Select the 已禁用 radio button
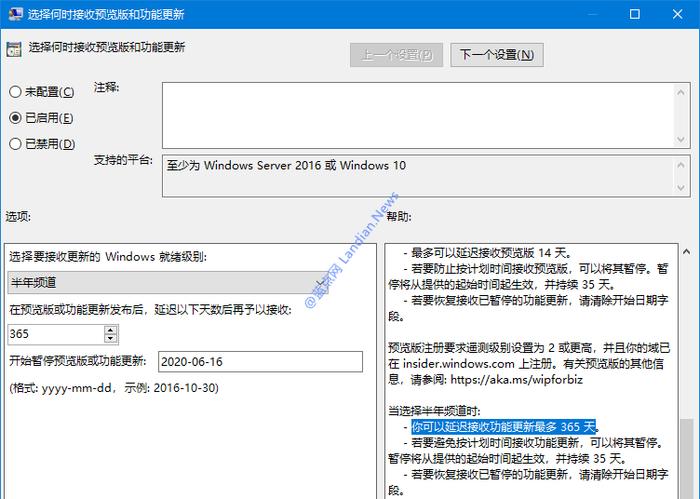Viewport: 700px width, 499px height. [15, 144]
